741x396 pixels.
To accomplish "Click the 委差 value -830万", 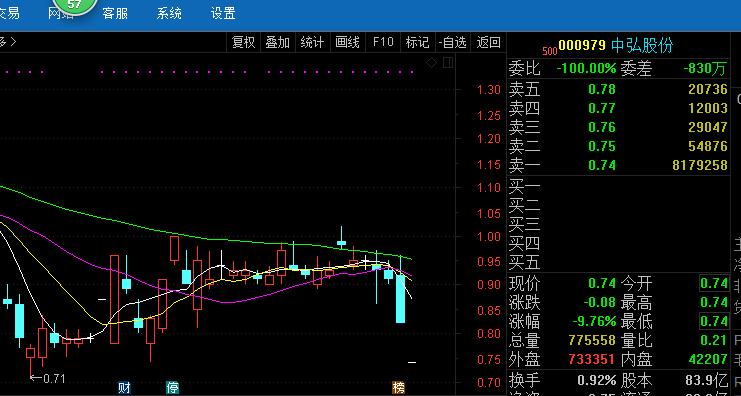I will (x=704, y=69).
